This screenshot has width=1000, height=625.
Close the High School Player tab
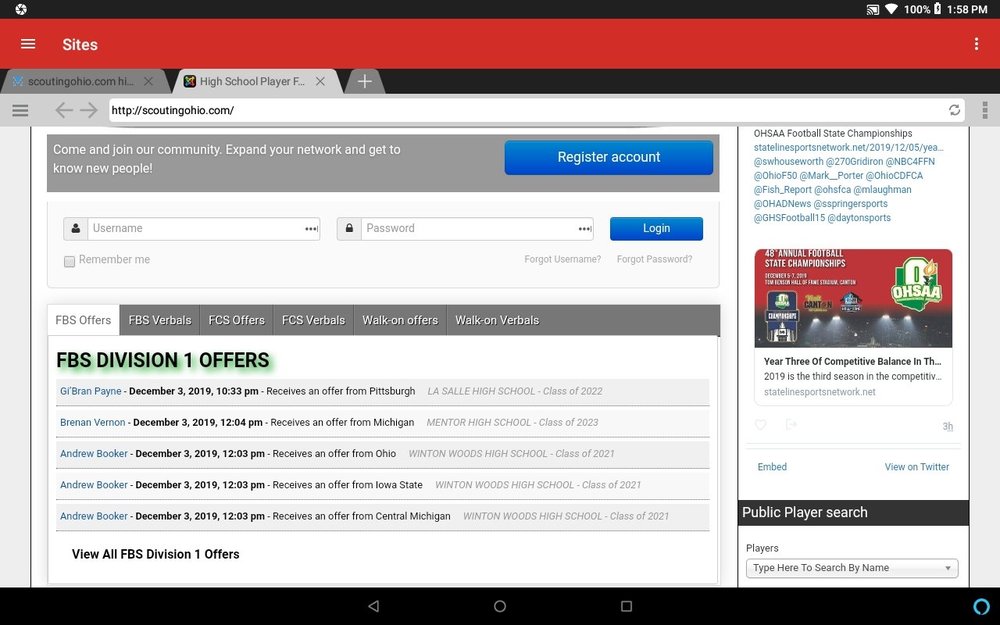tap(320, 82)
